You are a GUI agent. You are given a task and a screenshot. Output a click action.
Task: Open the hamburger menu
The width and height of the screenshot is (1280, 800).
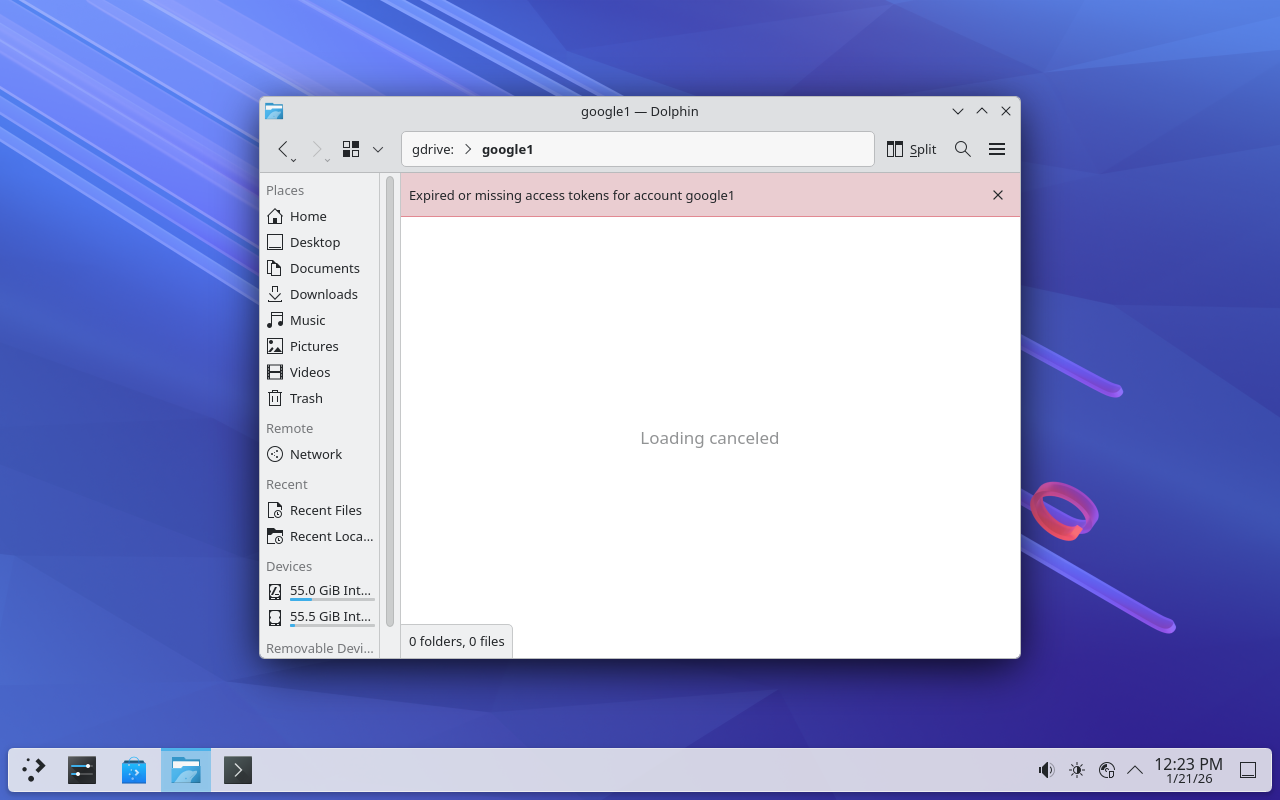click(996, 149)
